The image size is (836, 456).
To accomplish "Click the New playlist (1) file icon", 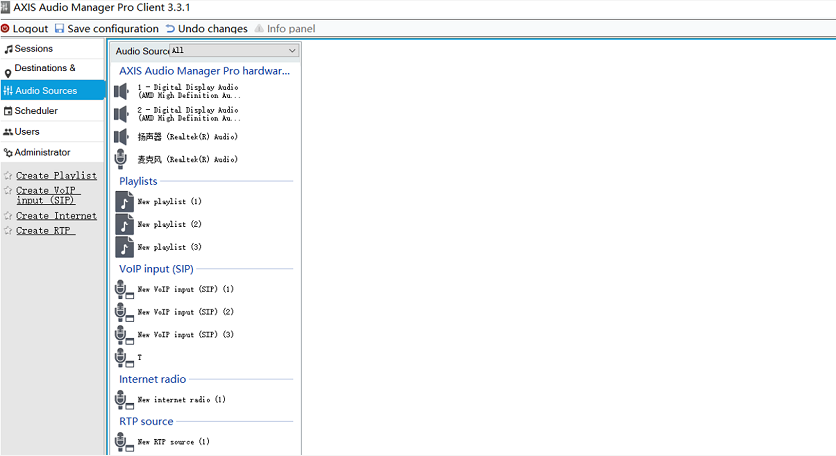I will 124,202.
